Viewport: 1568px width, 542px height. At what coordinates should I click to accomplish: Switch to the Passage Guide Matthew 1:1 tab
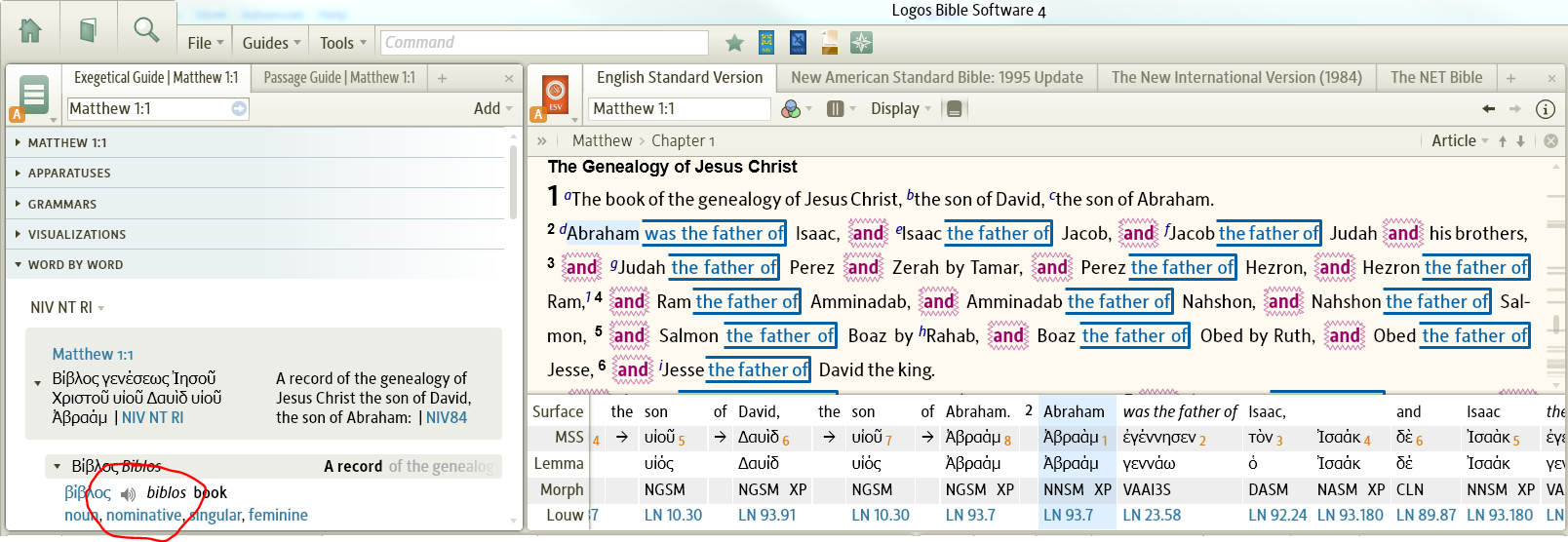338,78
